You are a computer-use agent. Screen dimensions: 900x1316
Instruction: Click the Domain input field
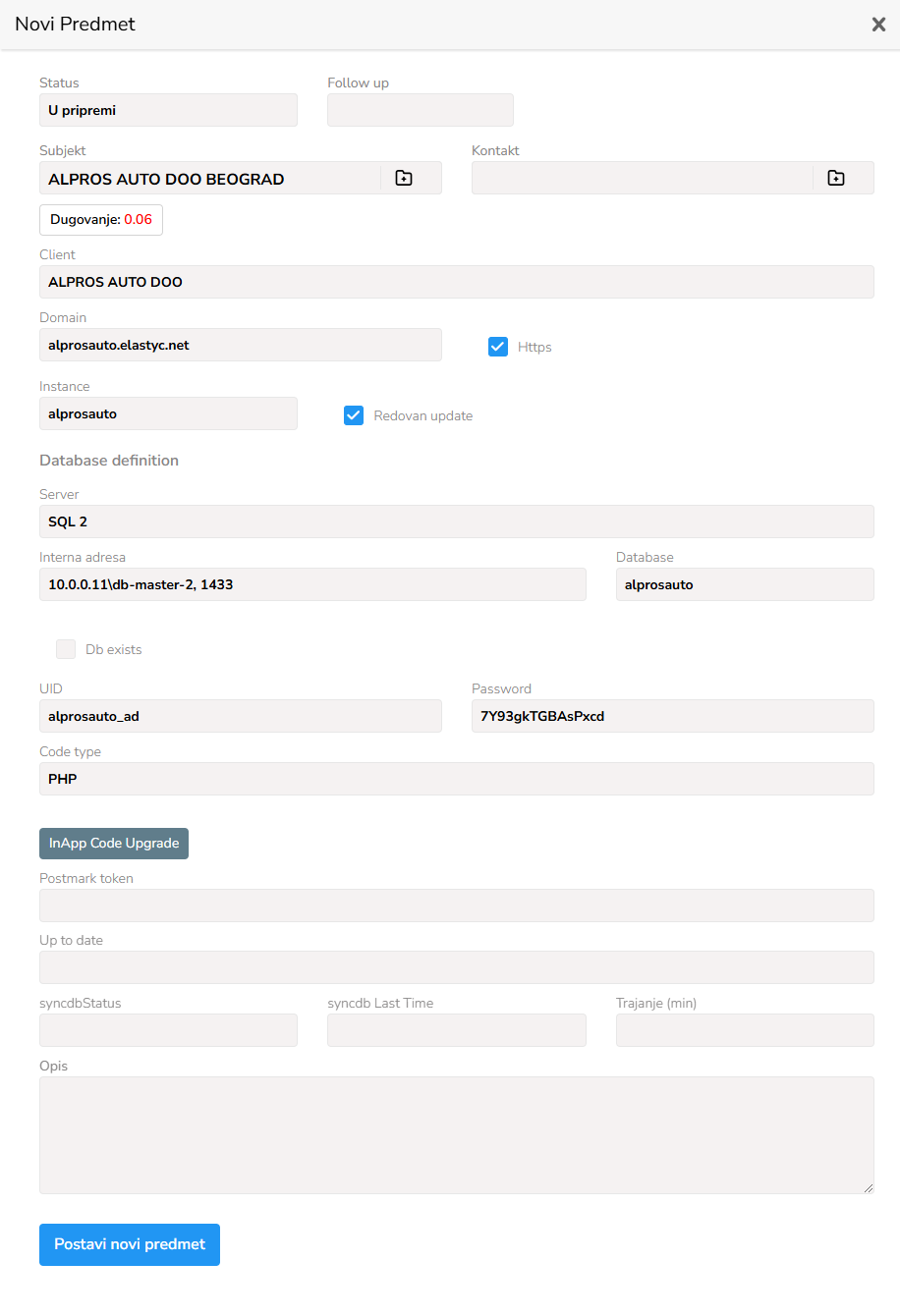point(240,345)
